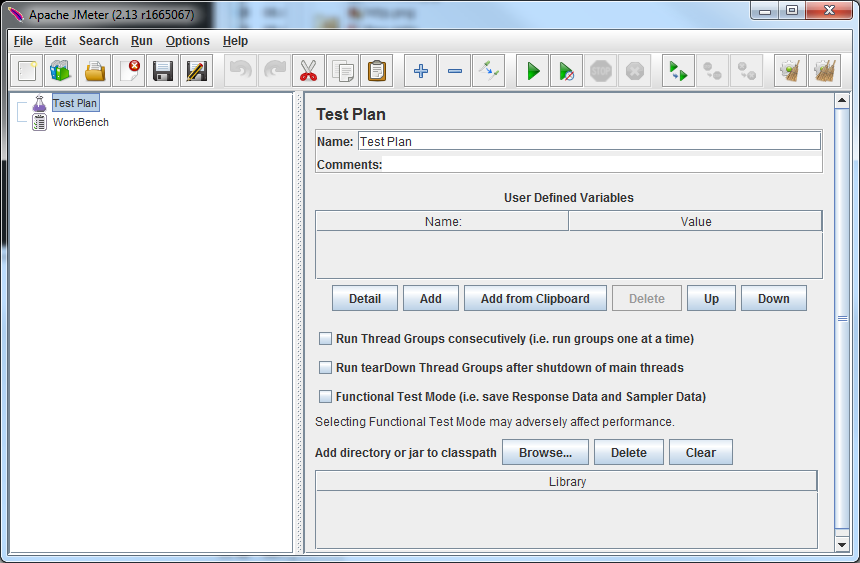Click the Up button
The width and height of the screenshot is (860, 563).
click(711, 299)
